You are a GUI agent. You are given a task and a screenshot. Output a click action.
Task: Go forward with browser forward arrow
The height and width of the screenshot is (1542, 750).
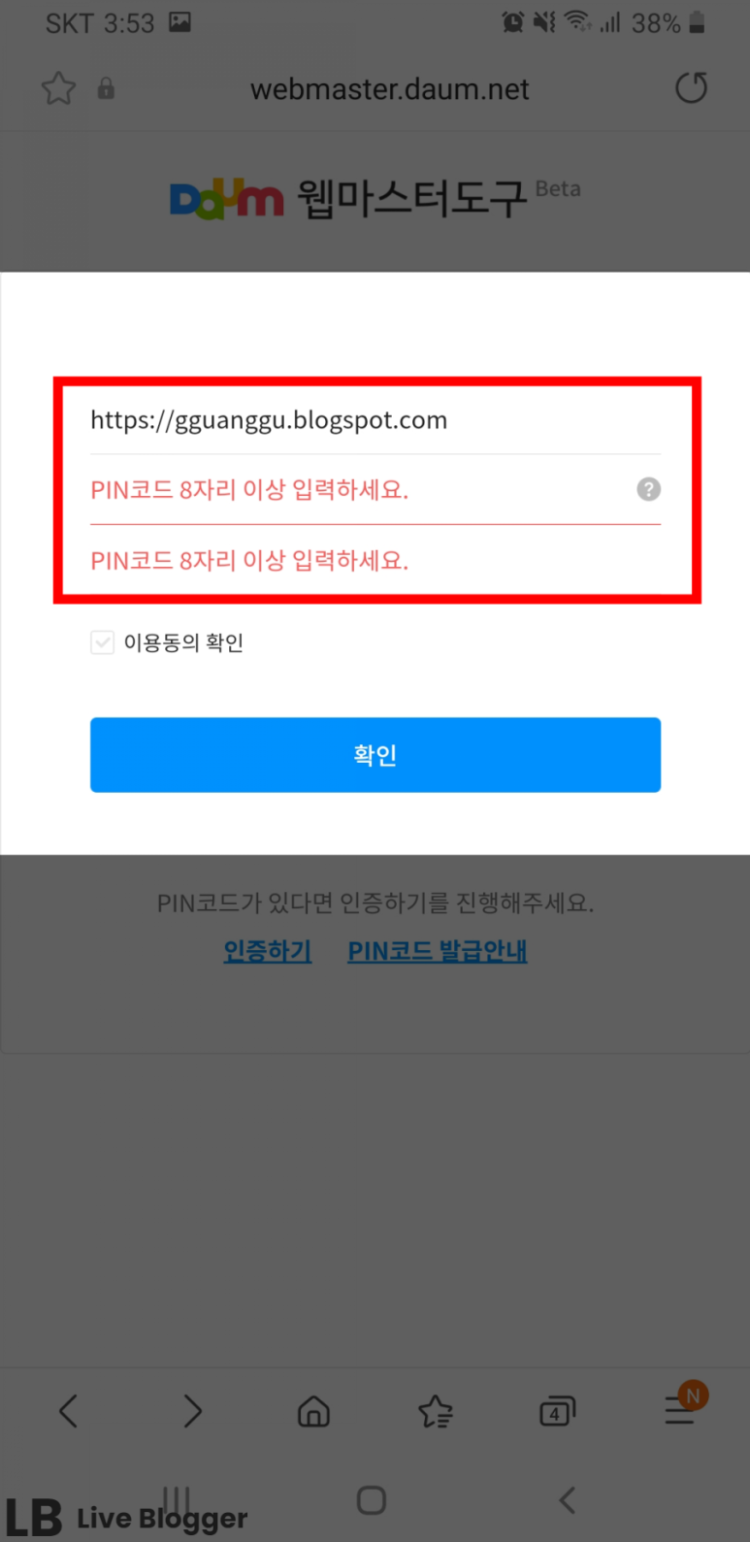pyautogui.click(x=192, y=1411)
